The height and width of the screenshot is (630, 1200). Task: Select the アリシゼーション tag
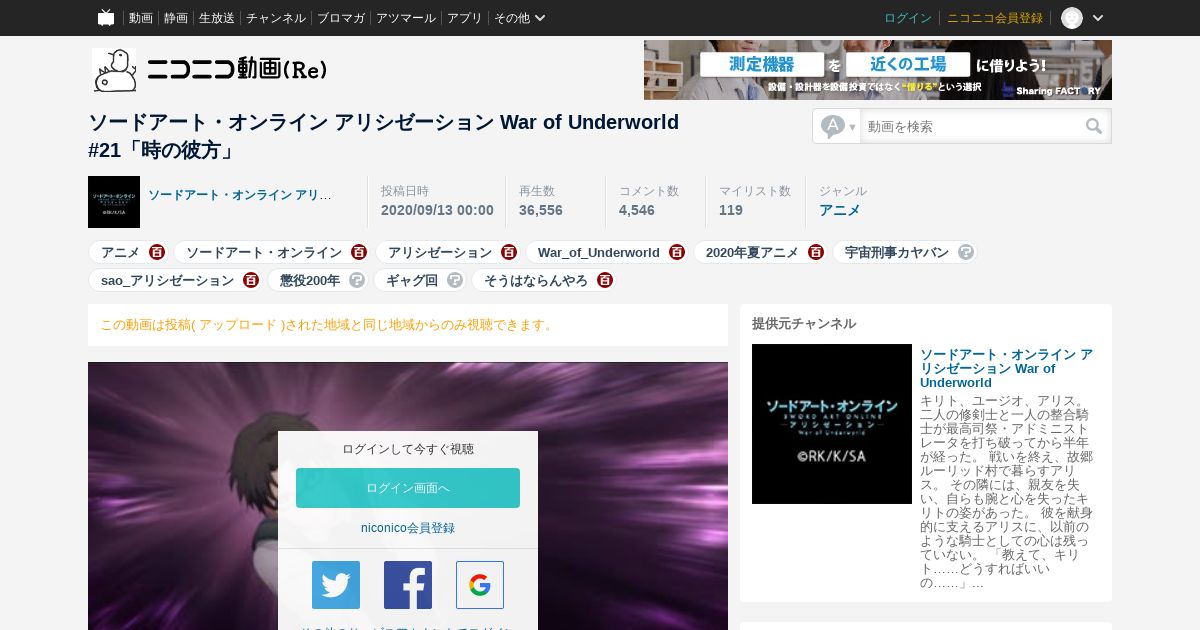tap(440, 252)
